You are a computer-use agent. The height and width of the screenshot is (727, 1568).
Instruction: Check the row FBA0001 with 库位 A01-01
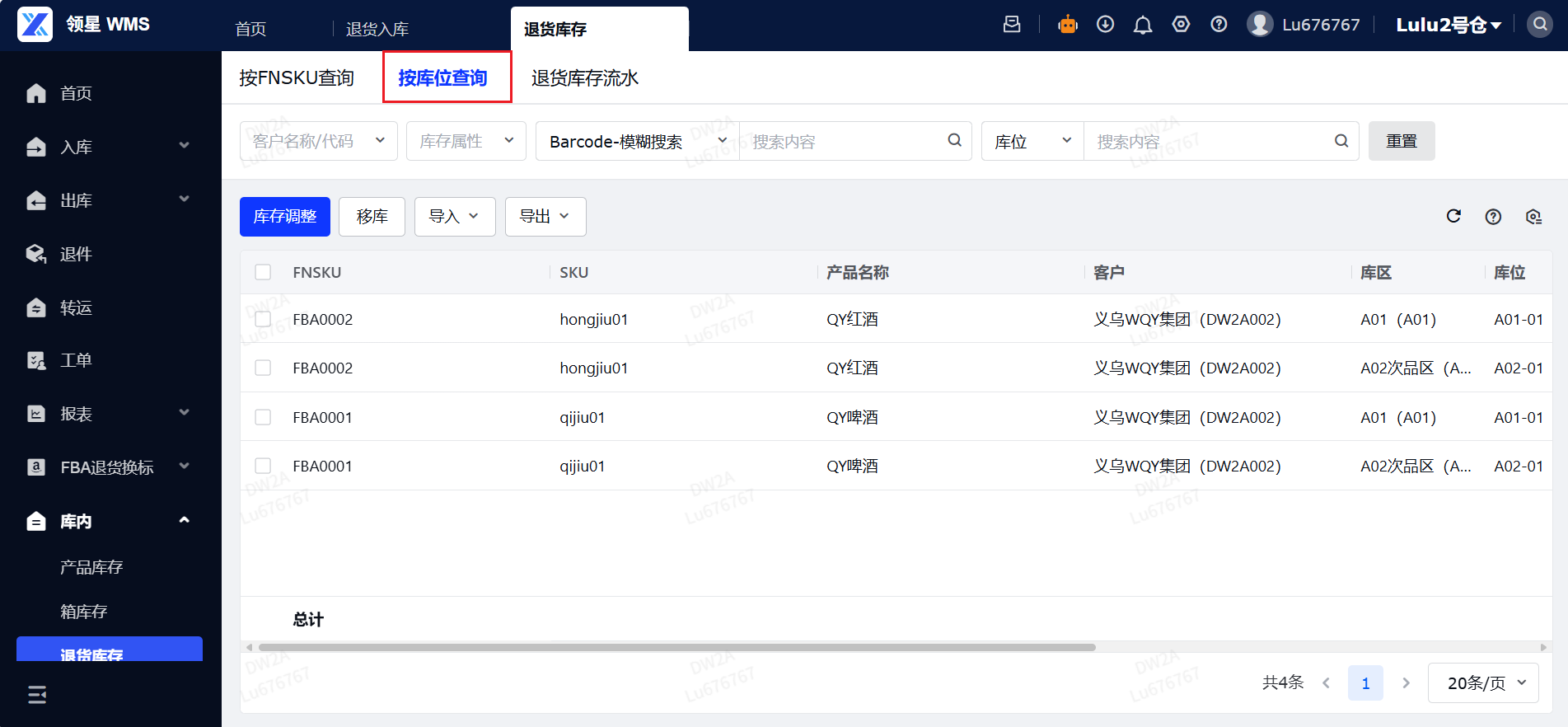[x=263, y=417]
